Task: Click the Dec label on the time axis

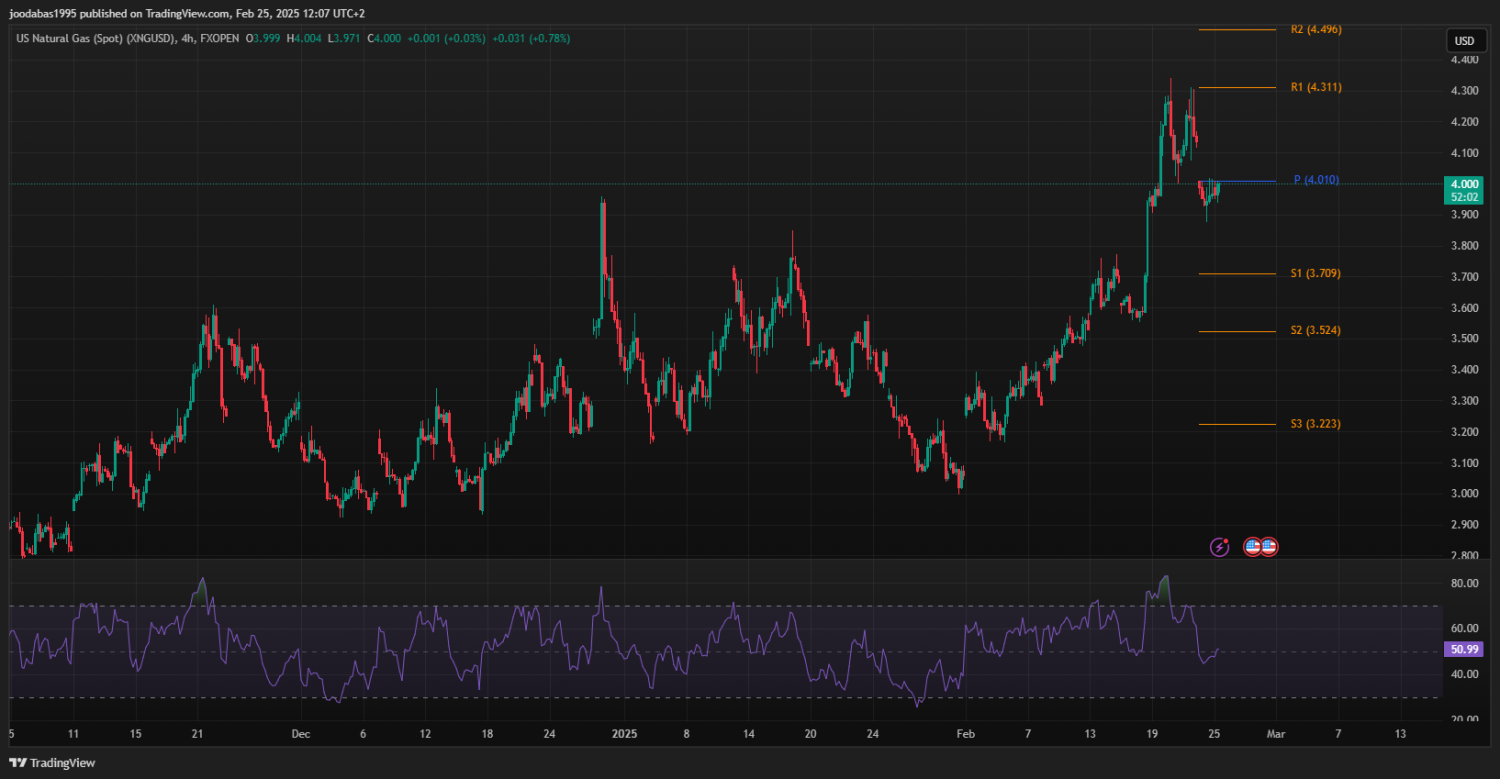Action: pos(301,734)
